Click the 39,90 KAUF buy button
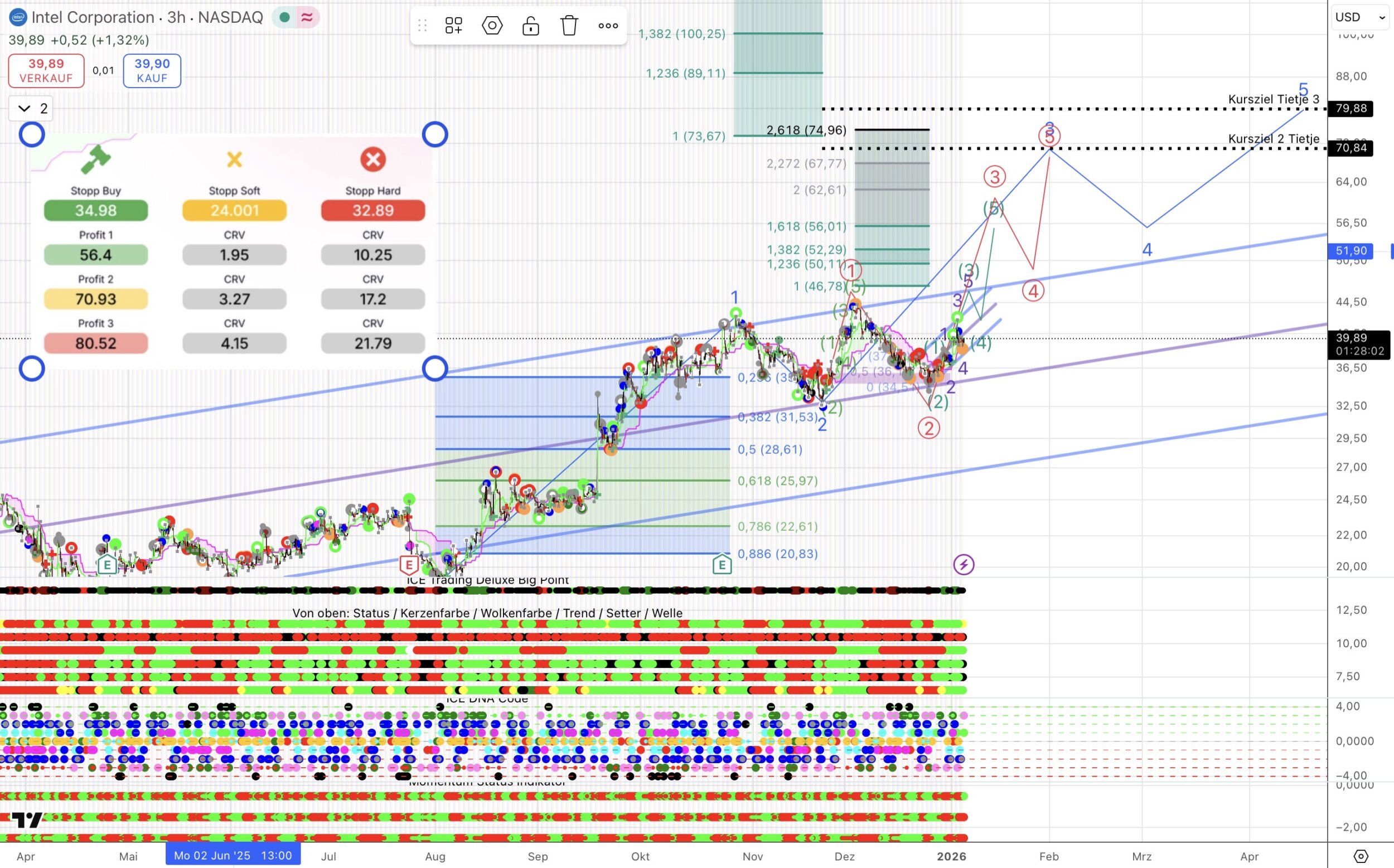The image size is (1394, 868). tap(152, 71)
